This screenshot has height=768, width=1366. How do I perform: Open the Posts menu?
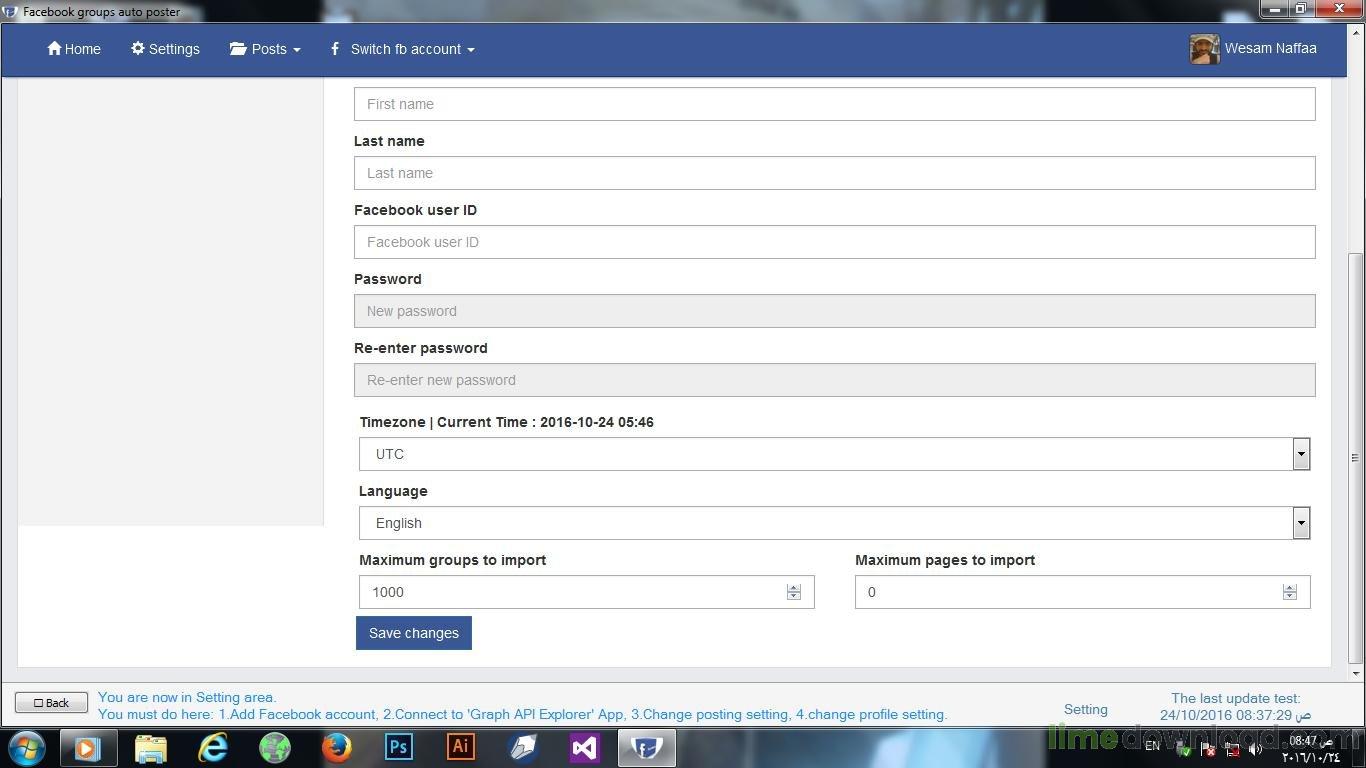click(x=265, y=49)
